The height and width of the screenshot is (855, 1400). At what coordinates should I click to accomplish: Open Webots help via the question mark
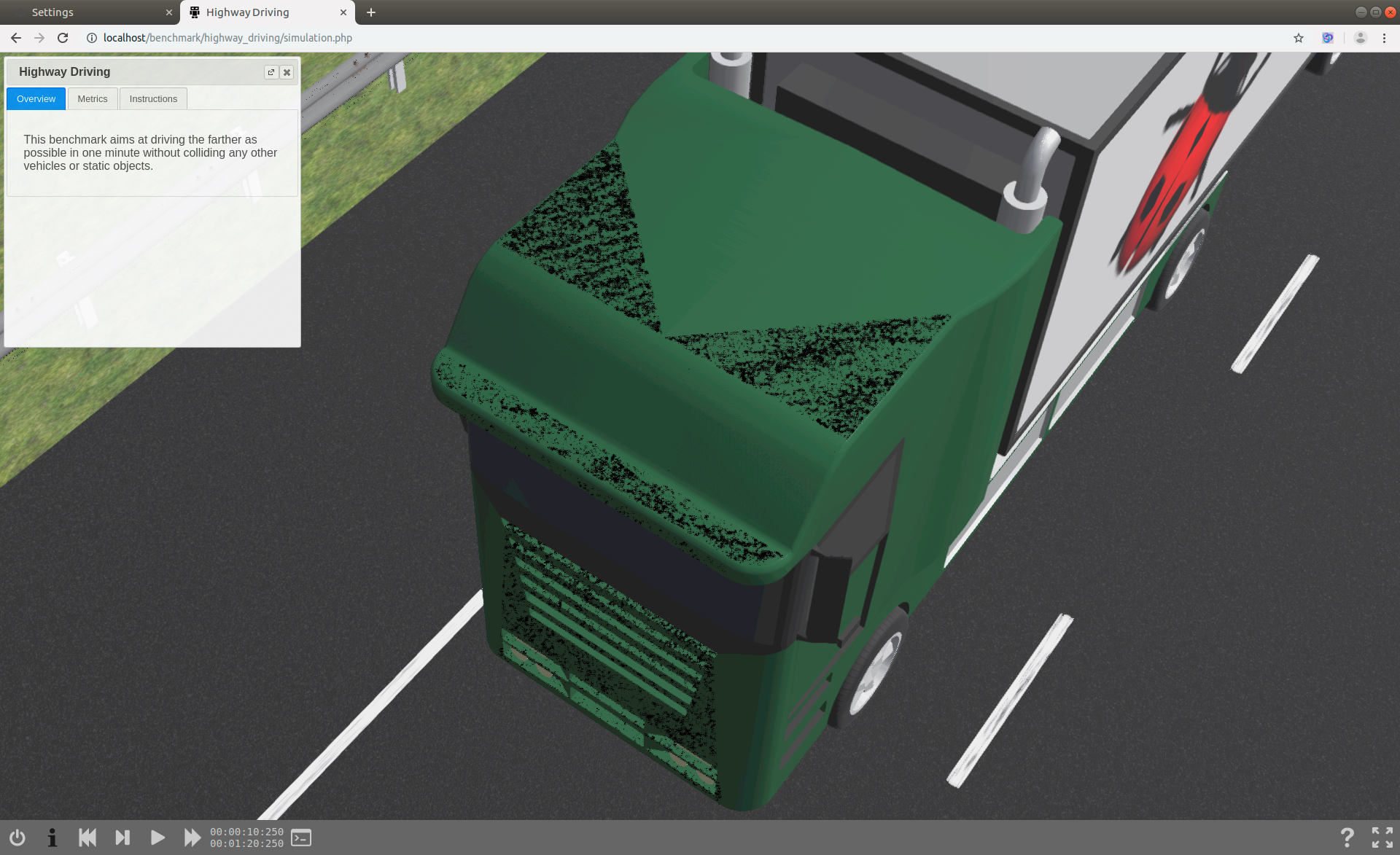(x=1347, y=837)
